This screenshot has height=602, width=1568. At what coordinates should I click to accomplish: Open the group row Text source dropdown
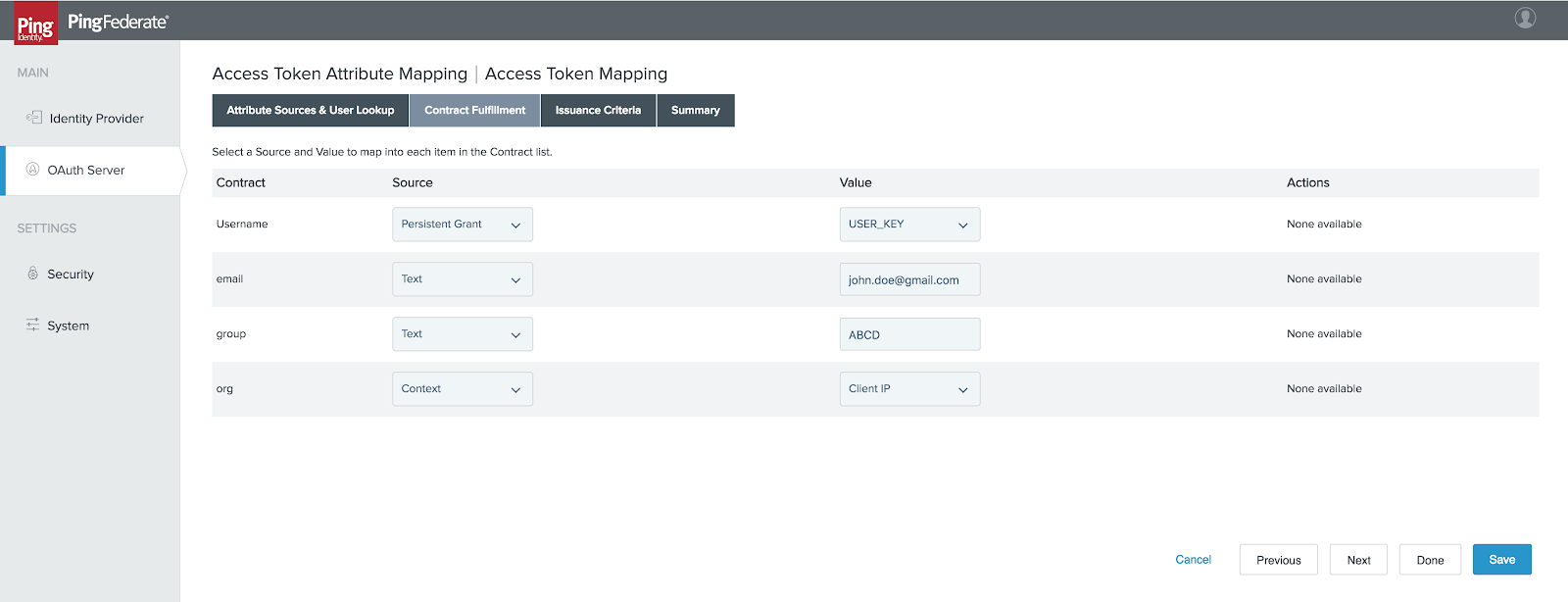pos(462,334)
